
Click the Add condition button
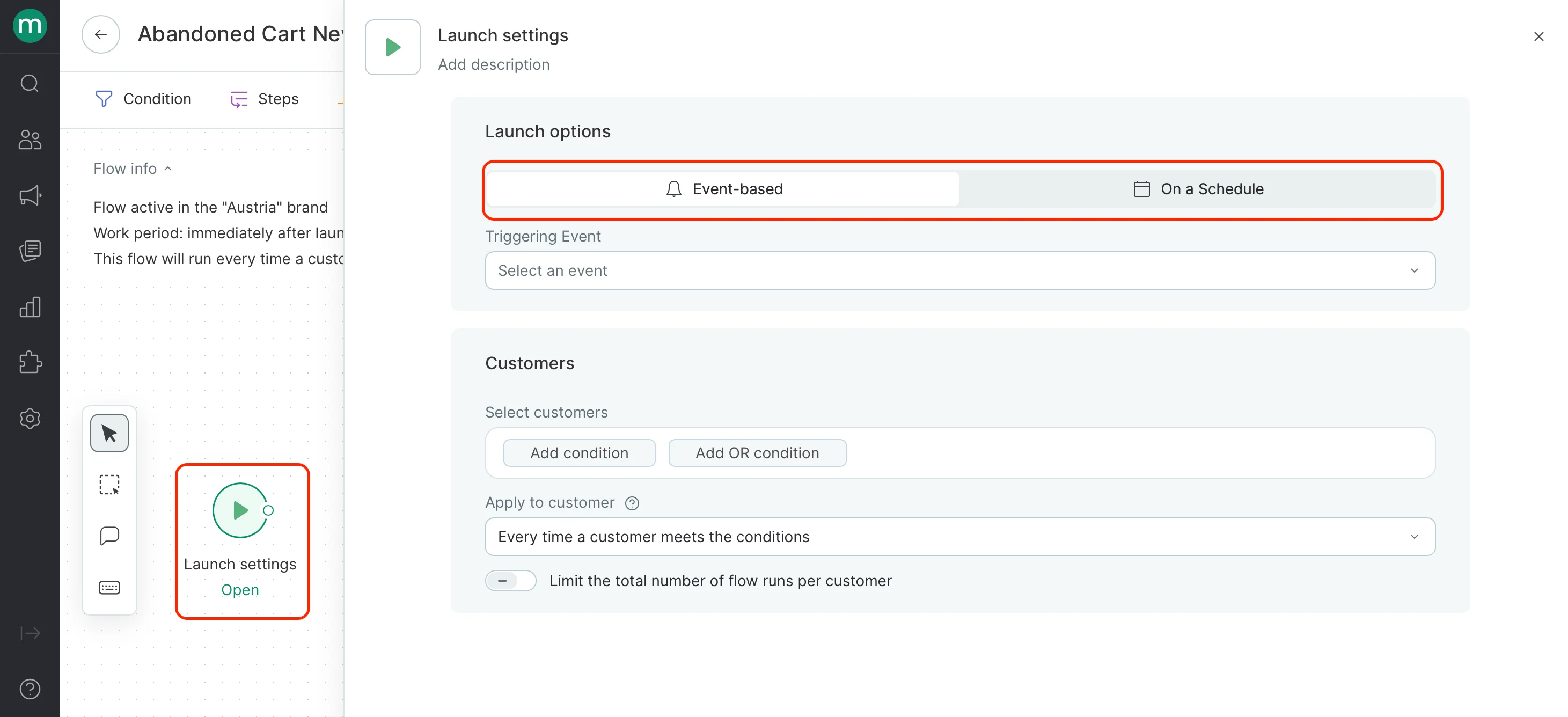[x=579, y=453]
